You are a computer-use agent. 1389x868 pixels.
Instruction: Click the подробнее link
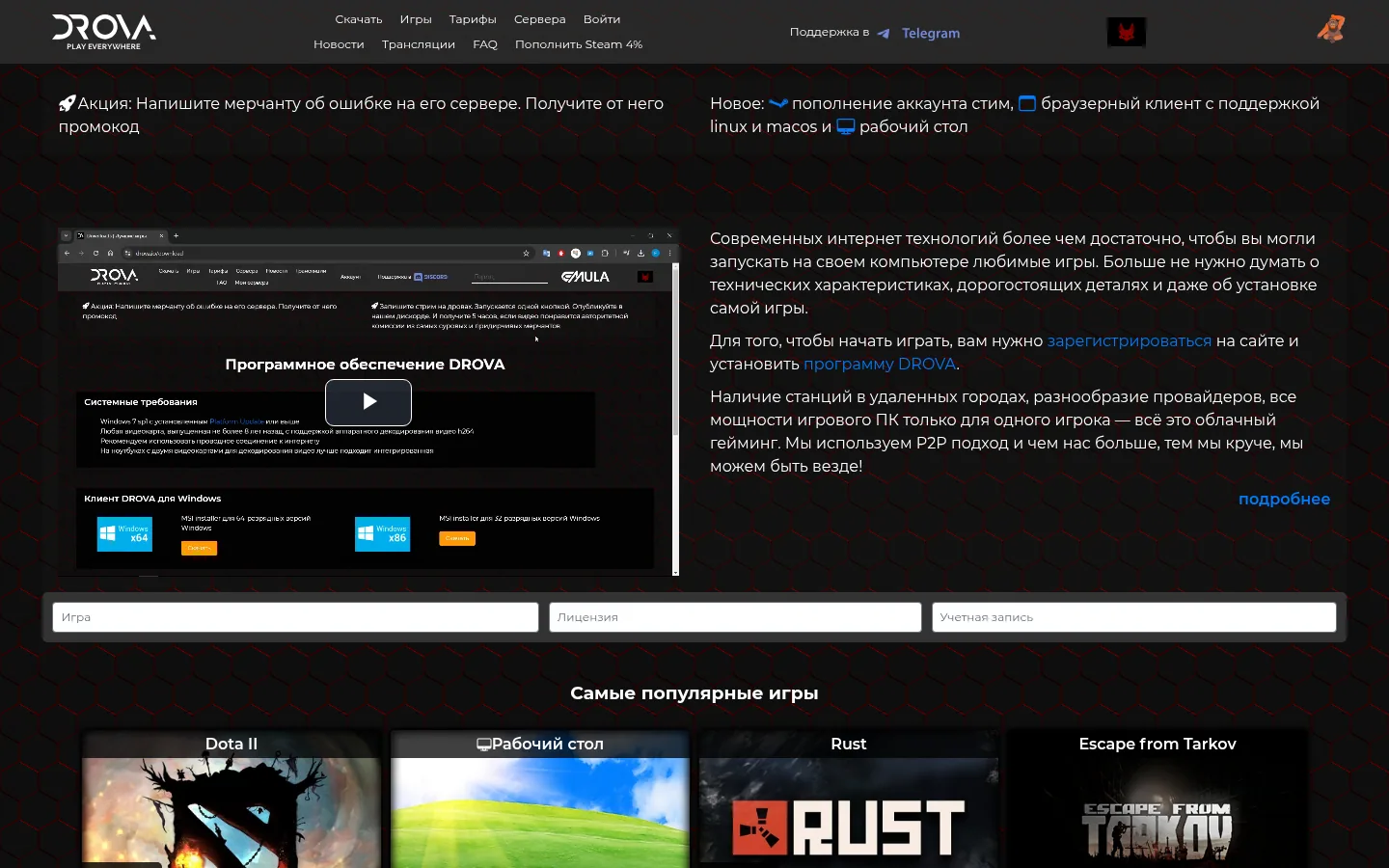point(1285,499)
